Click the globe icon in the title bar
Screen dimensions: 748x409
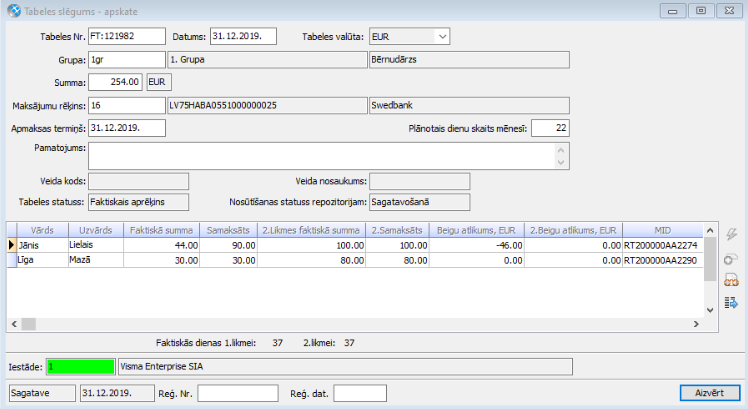pyautogui.click(x=12, y=10)
